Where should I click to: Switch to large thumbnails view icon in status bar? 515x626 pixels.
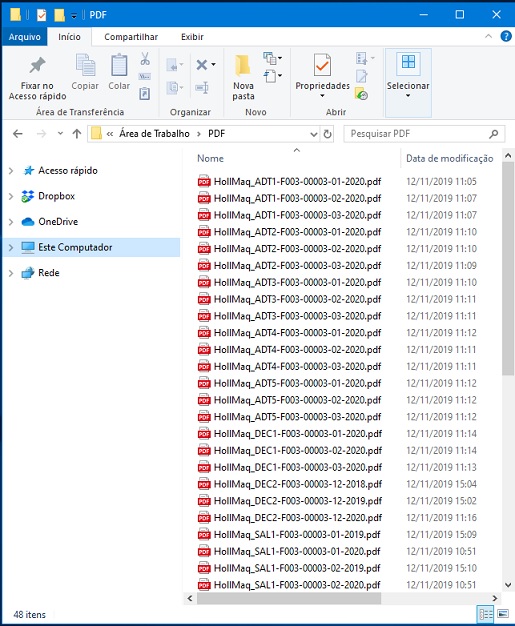pyautogui.click(x=503, y=614)
